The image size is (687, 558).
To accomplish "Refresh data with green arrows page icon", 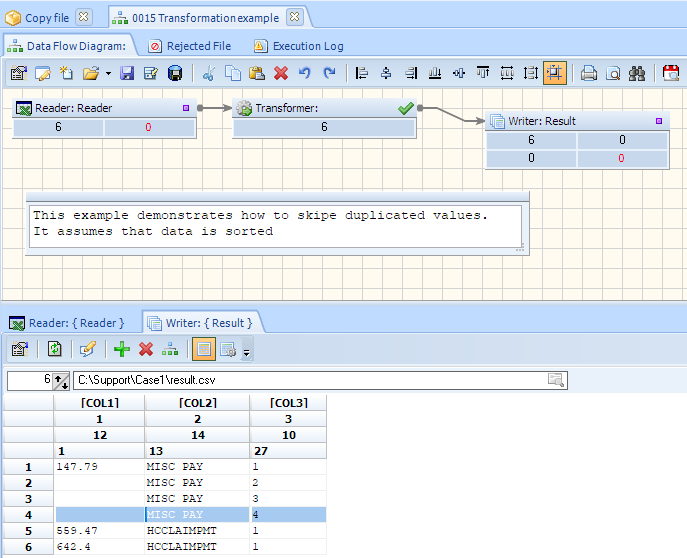I will coord(54,349).
